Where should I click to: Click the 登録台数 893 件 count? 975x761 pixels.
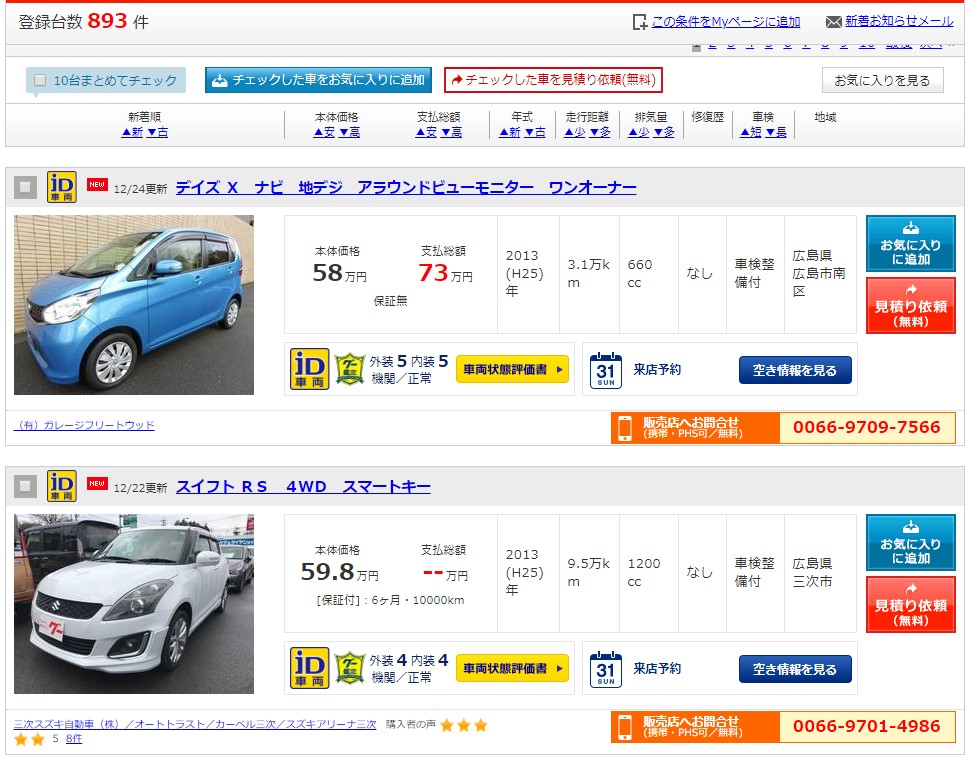(84, 22)
